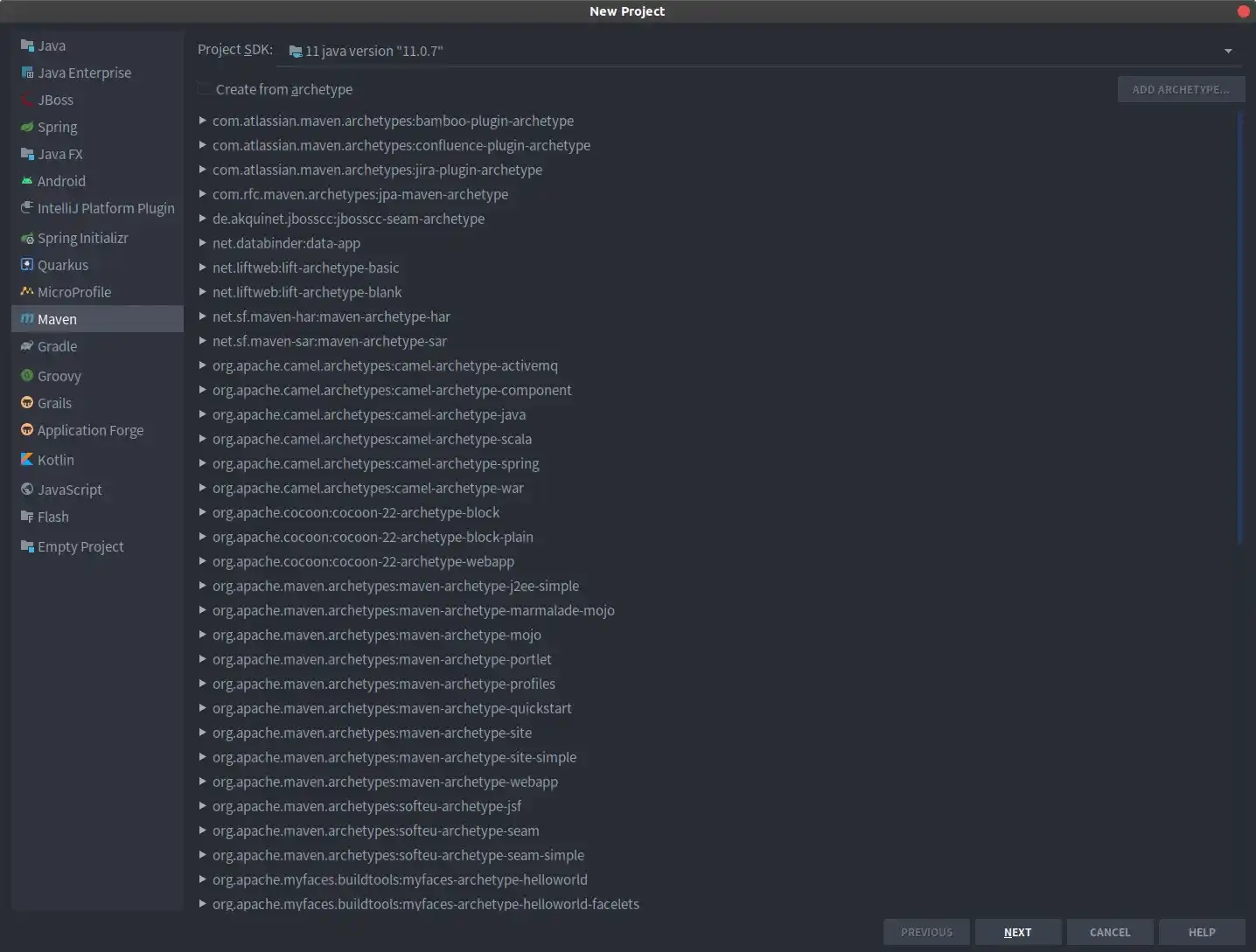Open the Project SDK dropdown

(757, 51)
